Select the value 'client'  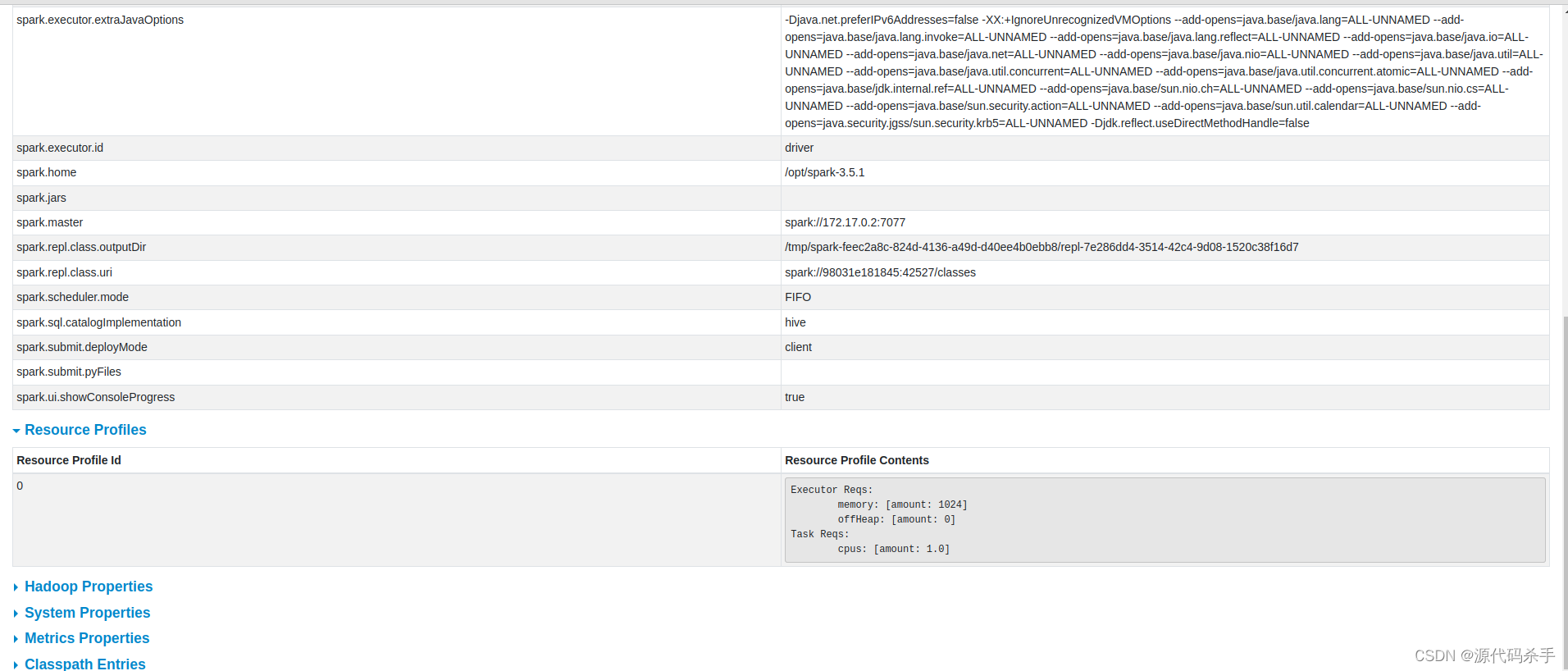[x=798, y=347]
